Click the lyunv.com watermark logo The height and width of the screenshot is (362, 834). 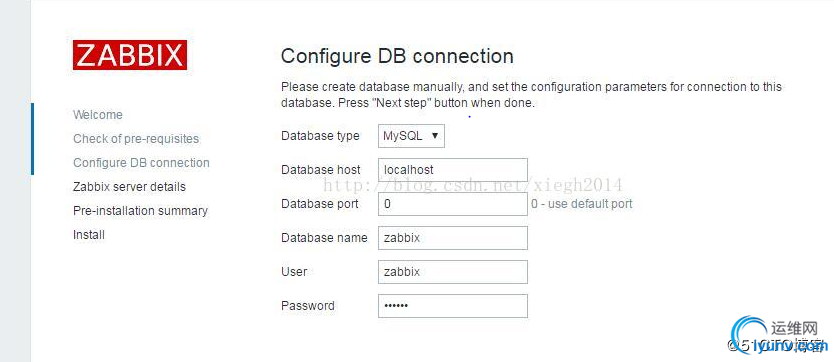point(779,336)
